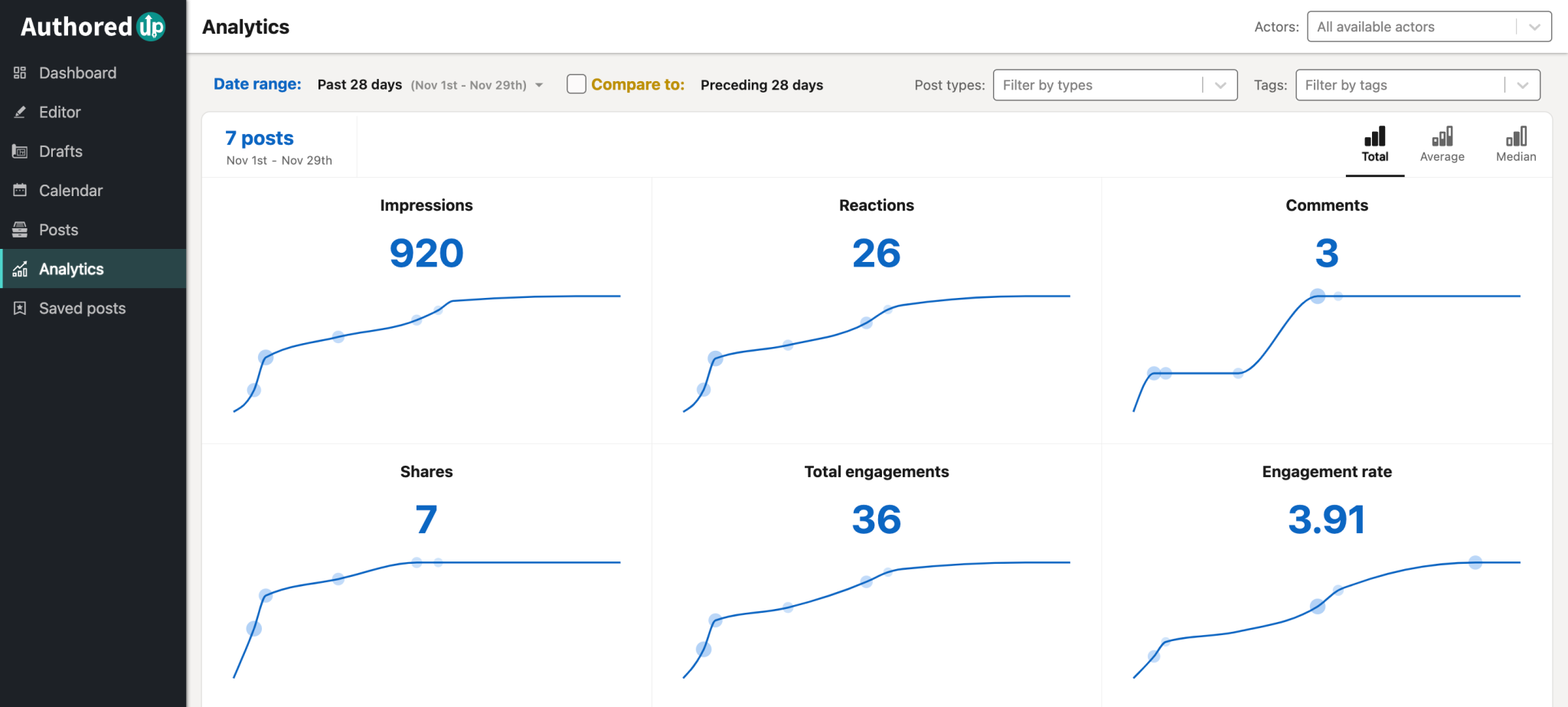Click the Past 28 days date range button
The image size is (1568, 707).
pos(360,84)
